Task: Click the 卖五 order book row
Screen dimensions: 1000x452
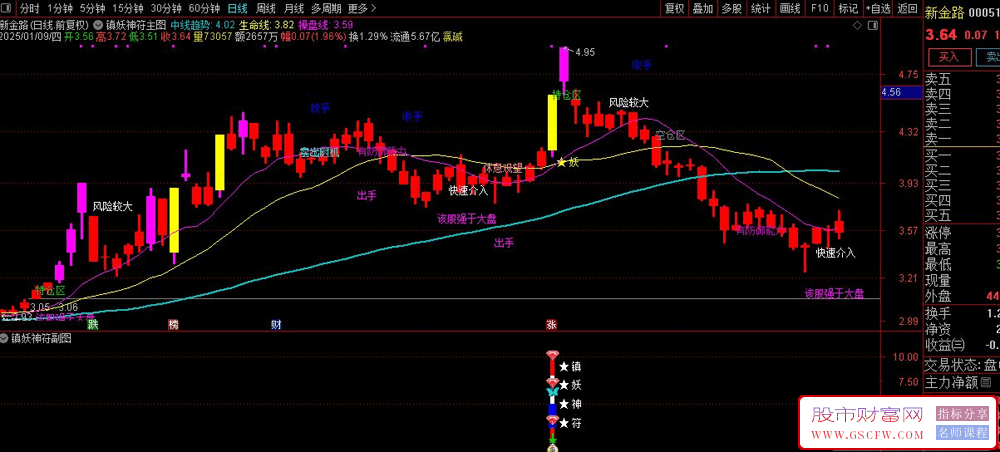Action: [x=962, y=79]
